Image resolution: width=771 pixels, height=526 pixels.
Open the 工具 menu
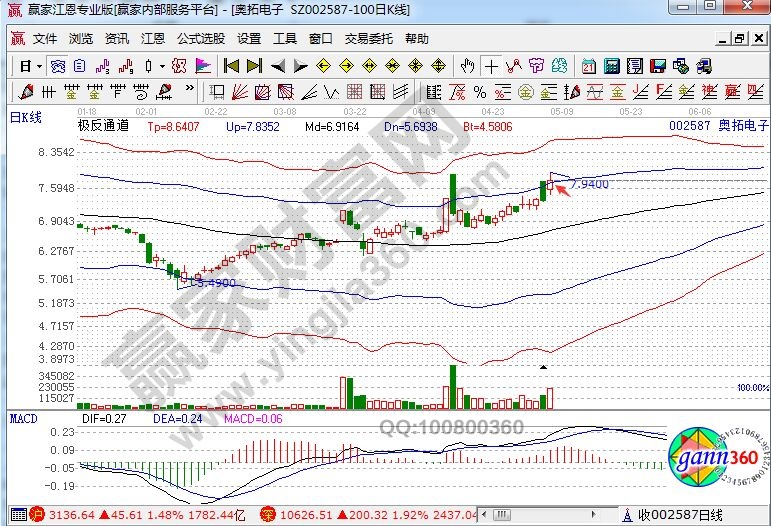pyautogui.click(x=285, y=38)
